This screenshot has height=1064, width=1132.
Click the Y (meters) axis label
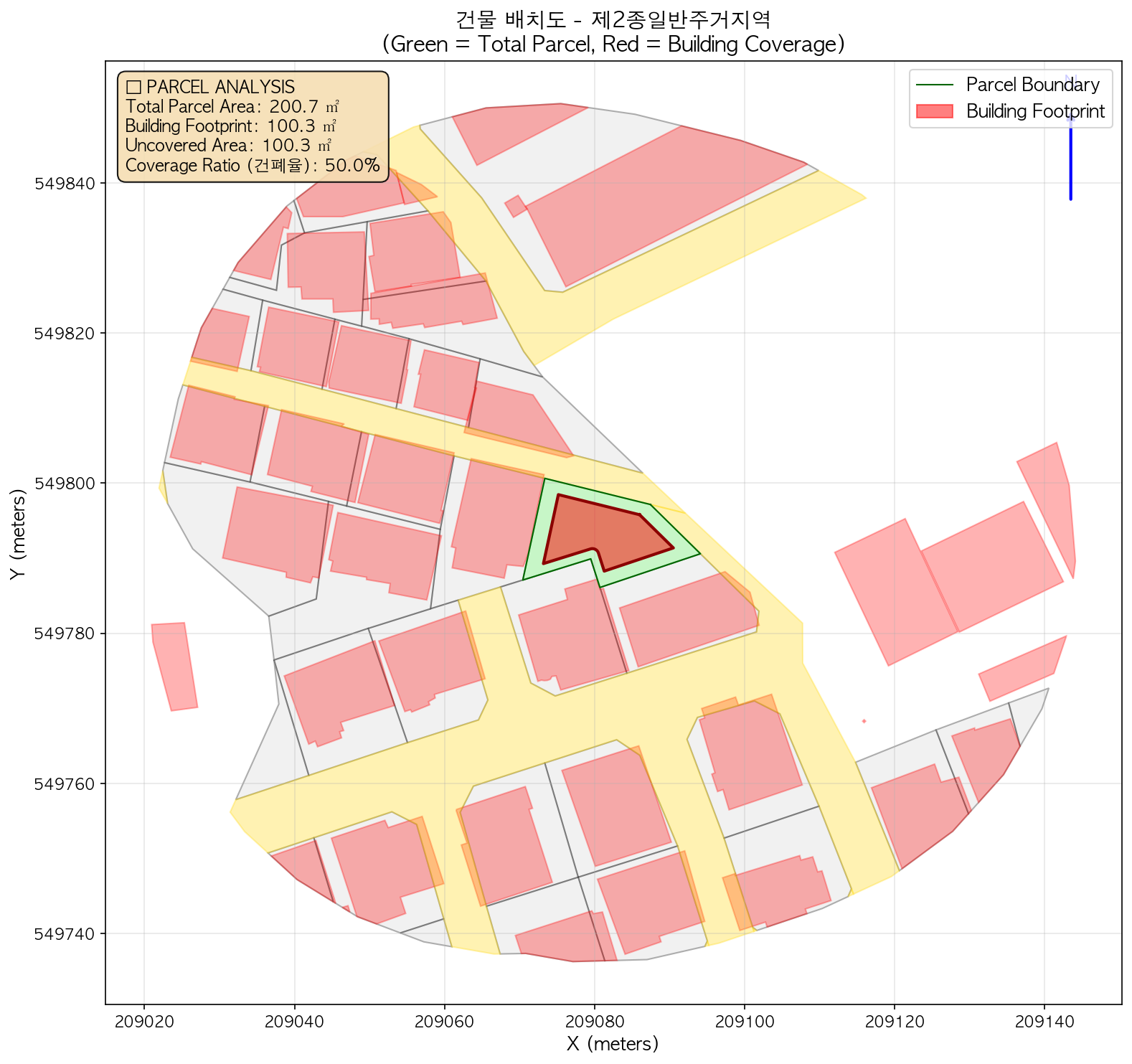pos(19,533)
